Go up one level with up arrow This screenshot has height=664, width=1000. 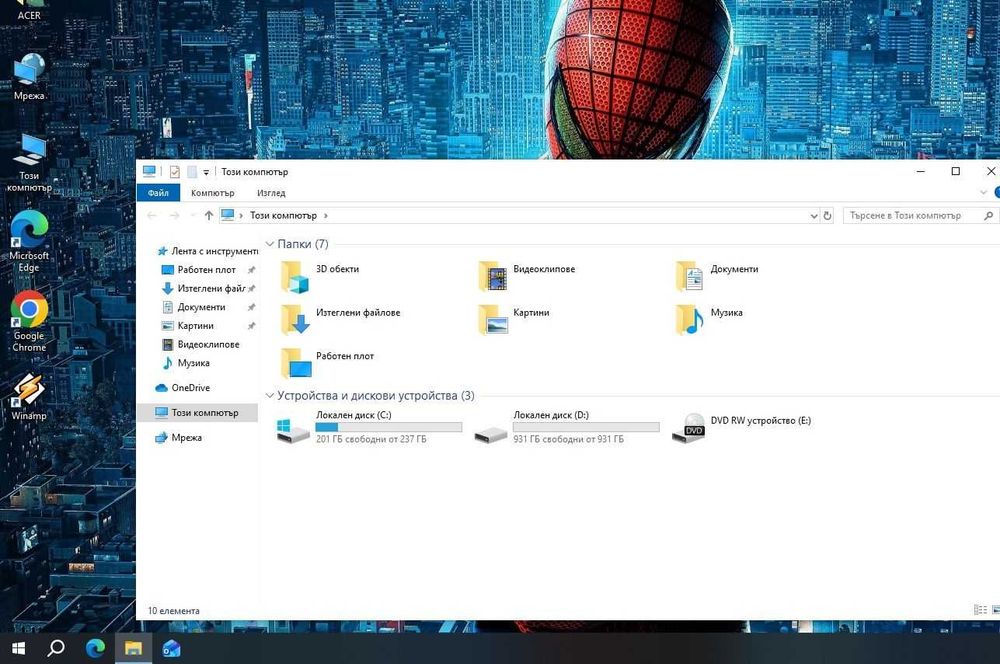209,216
